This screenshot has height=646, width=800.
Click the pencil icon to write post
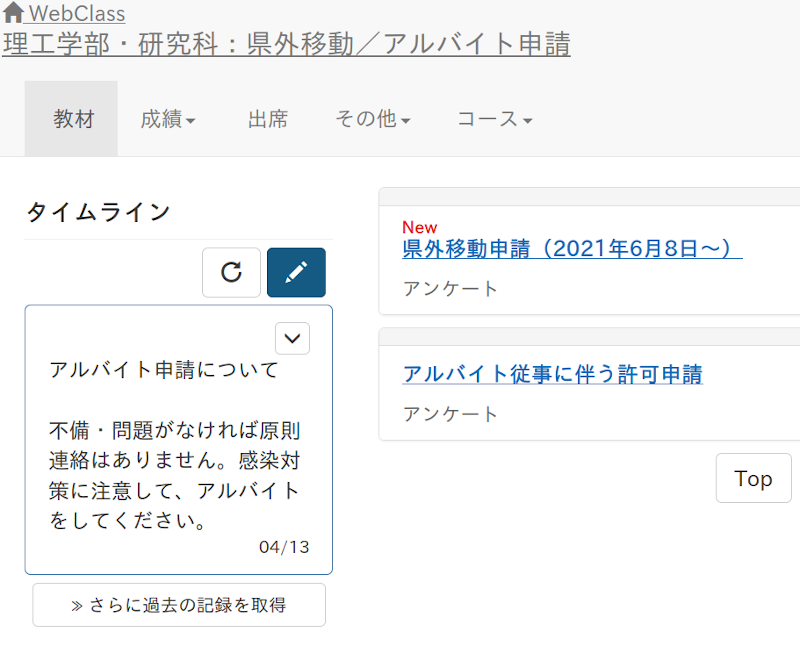[x=296, y=272]
